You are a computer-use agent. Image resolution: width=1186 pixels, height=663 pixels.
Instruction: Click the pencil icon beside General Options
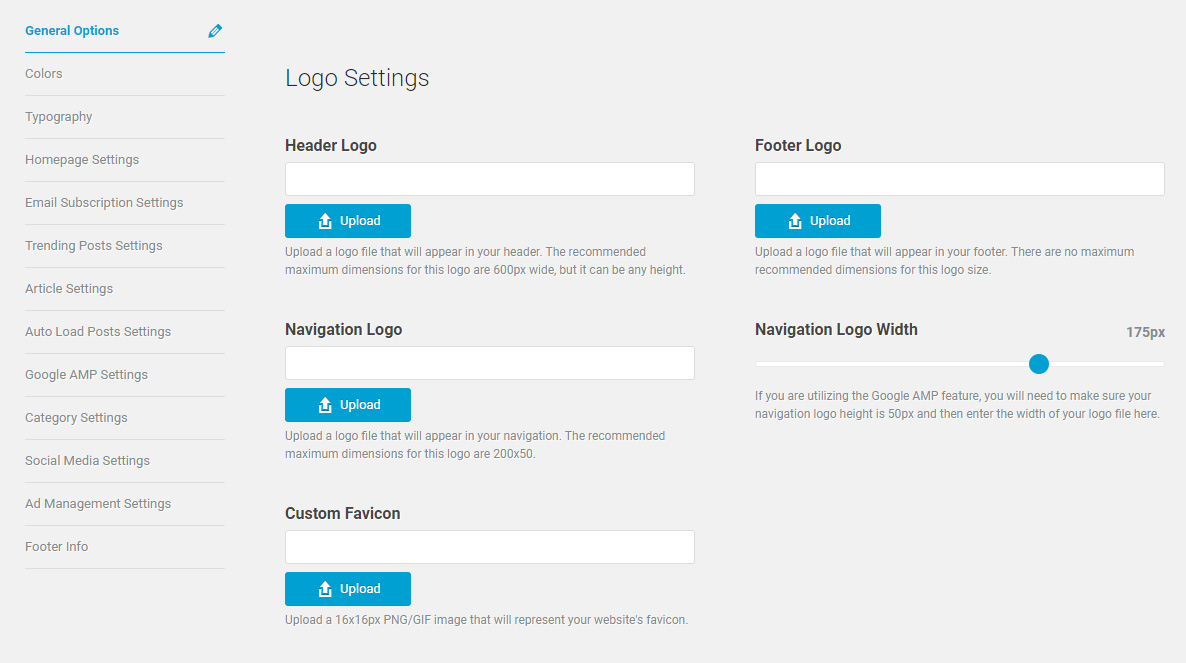[215, 31]
